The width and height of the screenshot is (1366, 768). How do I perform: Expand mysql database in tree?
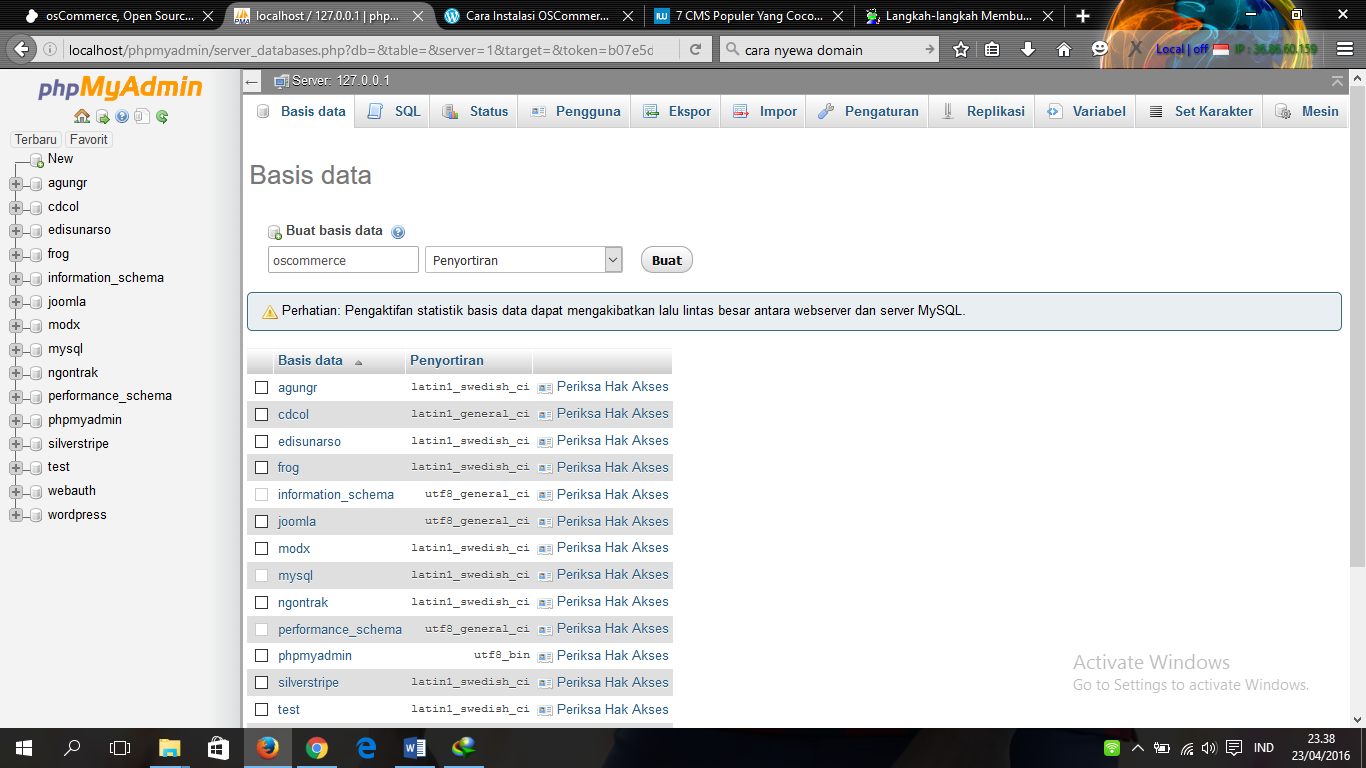click(16, 350)
